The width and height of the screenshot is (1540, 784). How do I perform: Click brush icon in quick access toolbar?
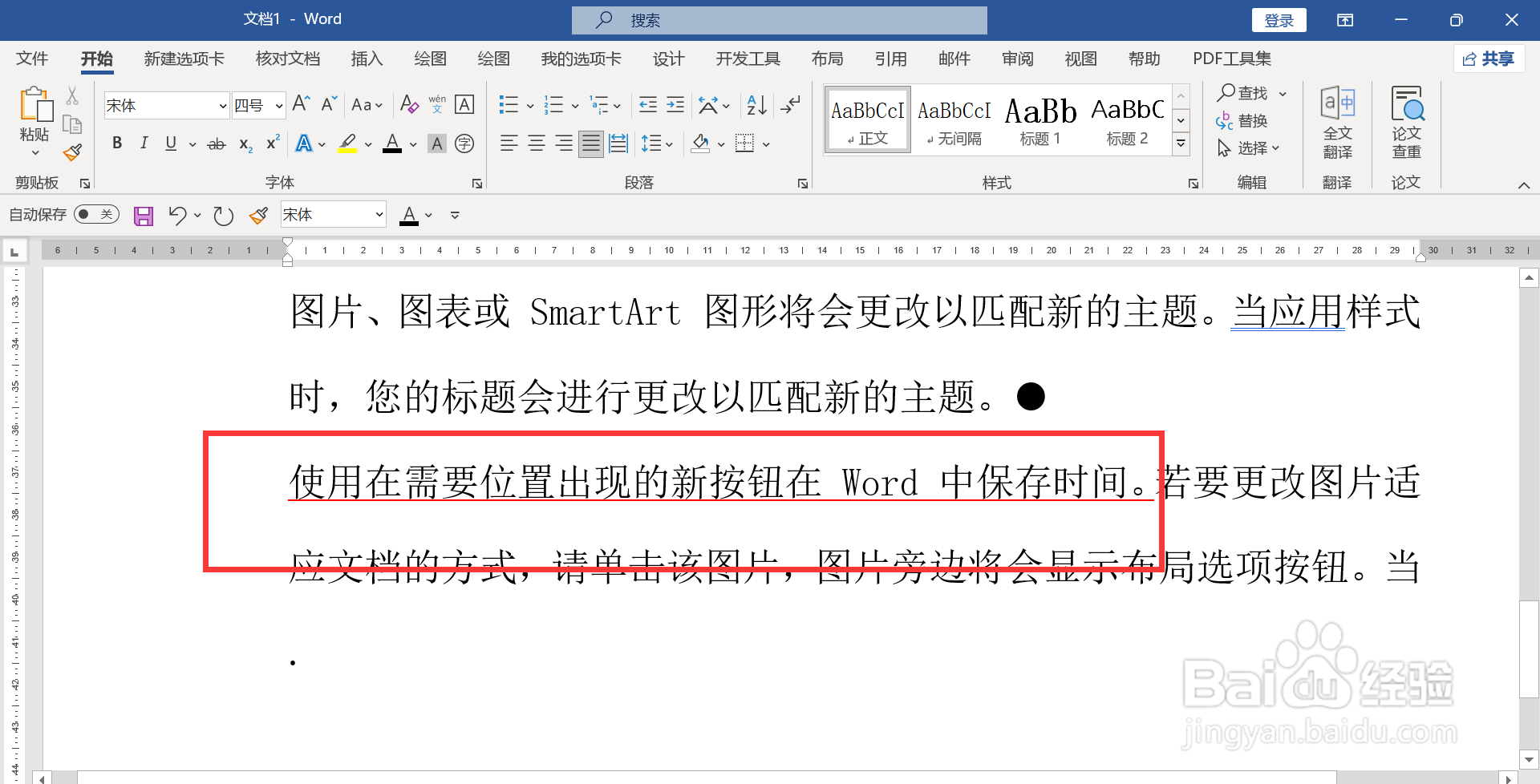pyautogui.click(x=258, y=216)
